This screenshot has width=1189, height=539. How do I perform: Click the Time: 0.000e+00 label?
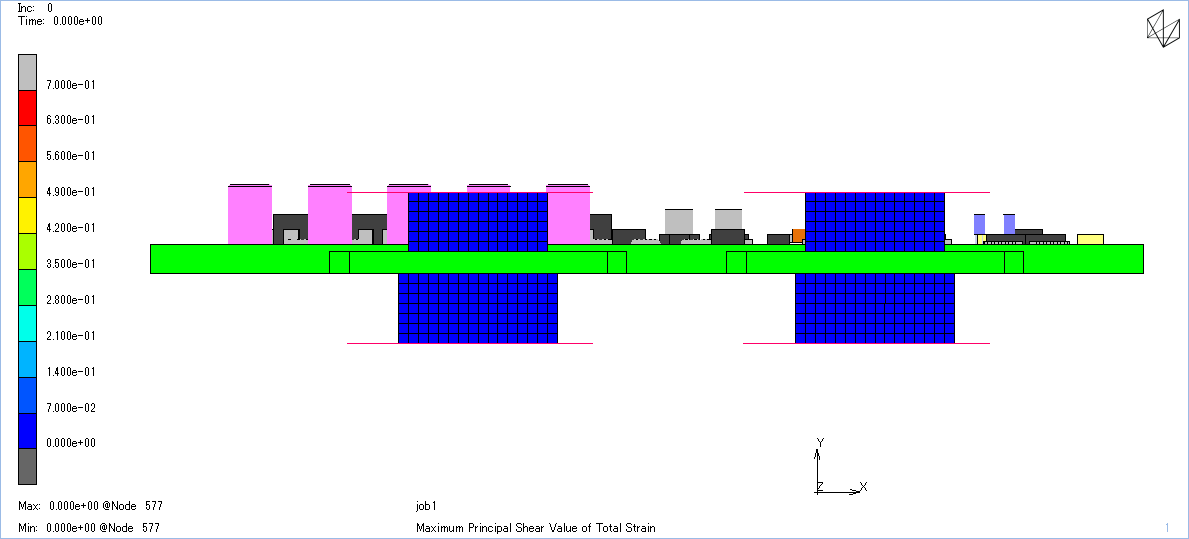pos(60,21)
